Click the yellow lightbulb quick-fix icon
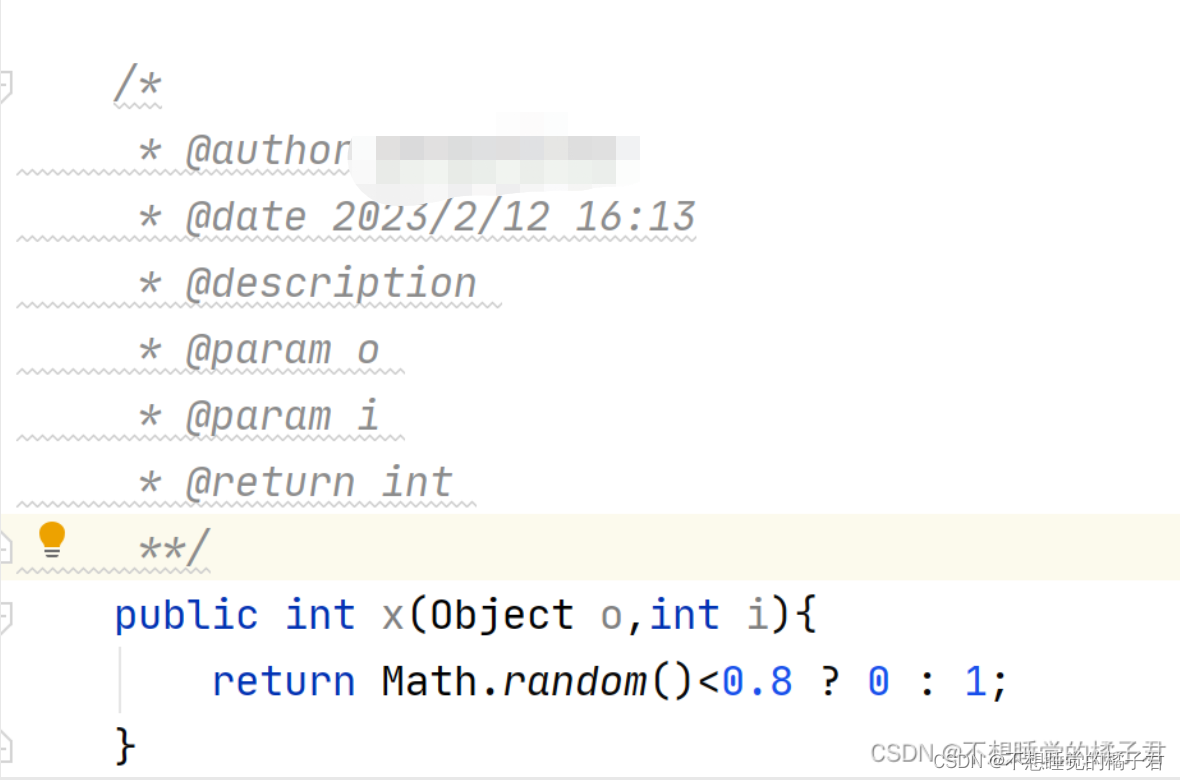The width and height of the screenshot is (1180, 780). pos(52,539)
